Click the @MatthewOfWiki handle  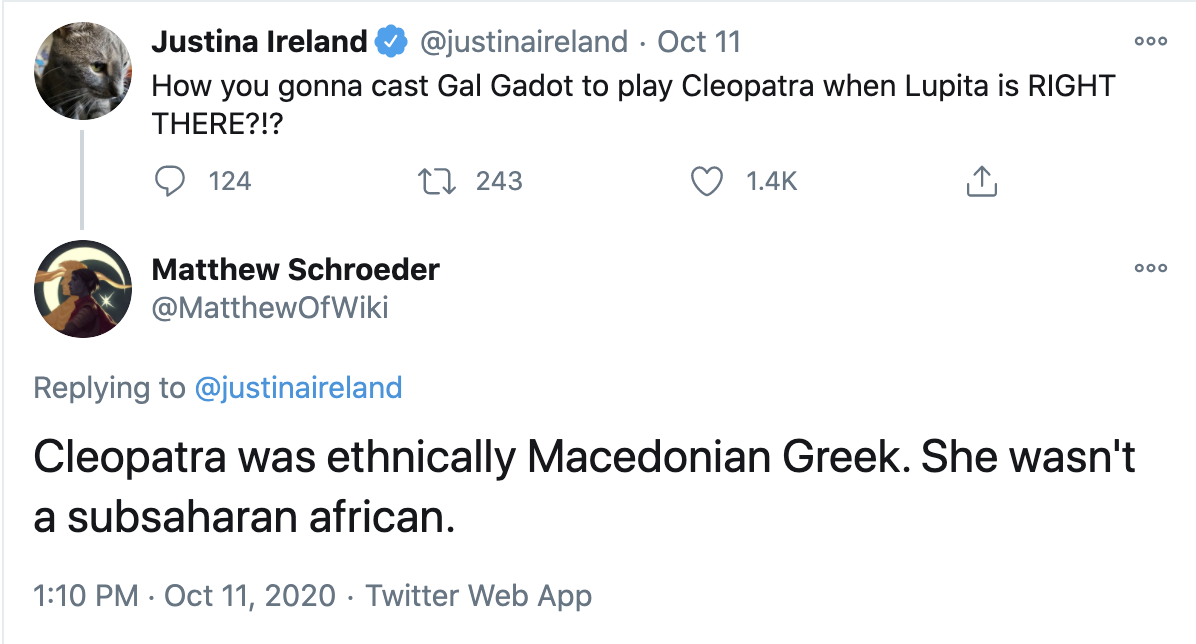coord(270,309)
